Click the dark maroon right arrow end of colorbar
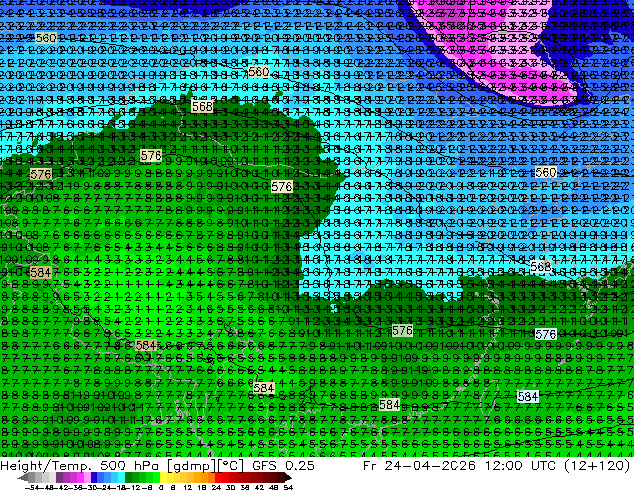Viewport: 634px width, 490px height. [287, 477]
